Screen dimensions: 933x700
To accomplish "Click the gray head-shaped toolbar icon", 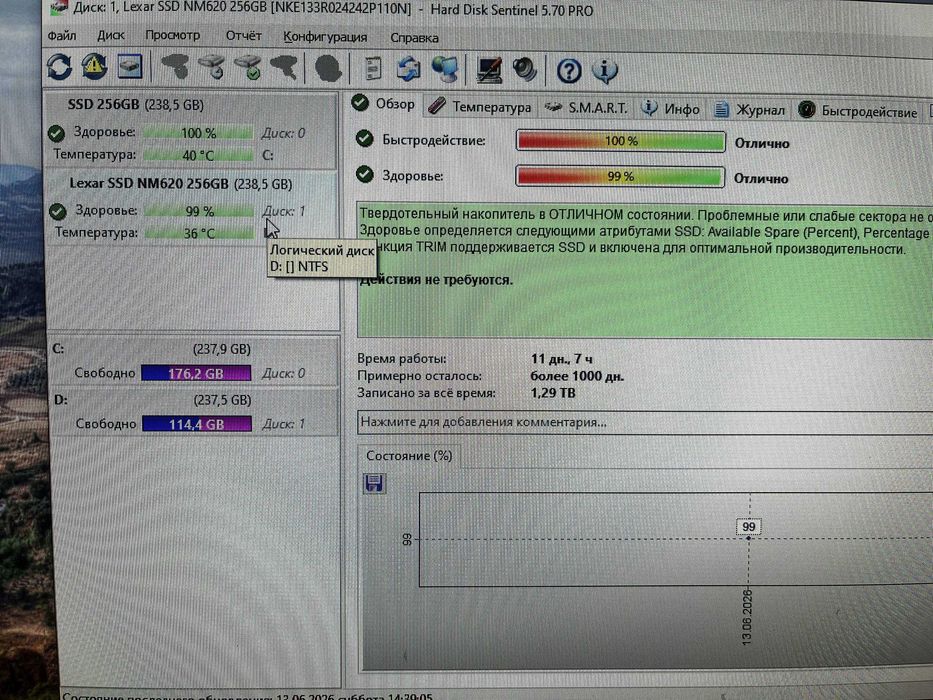I will tap(328, 68).
